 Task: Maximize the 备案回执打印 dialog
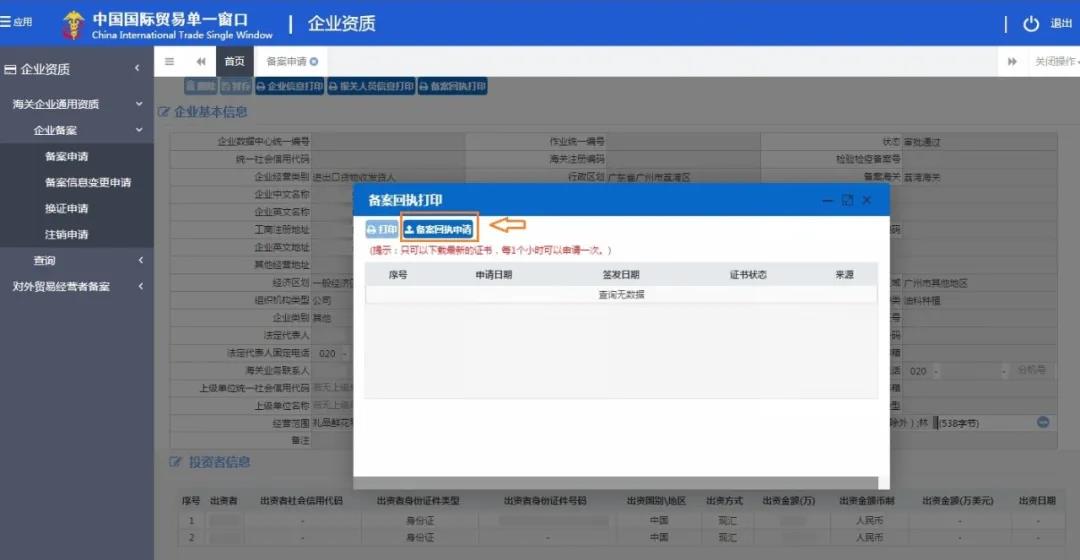(x=847, y=201)
